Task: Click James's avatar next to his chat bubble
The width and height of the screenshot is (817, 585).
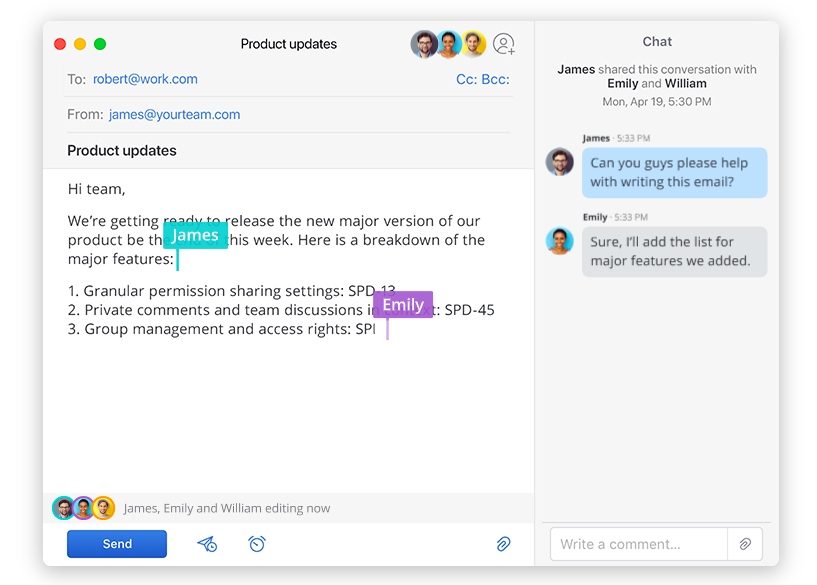Action: [559, 162]
